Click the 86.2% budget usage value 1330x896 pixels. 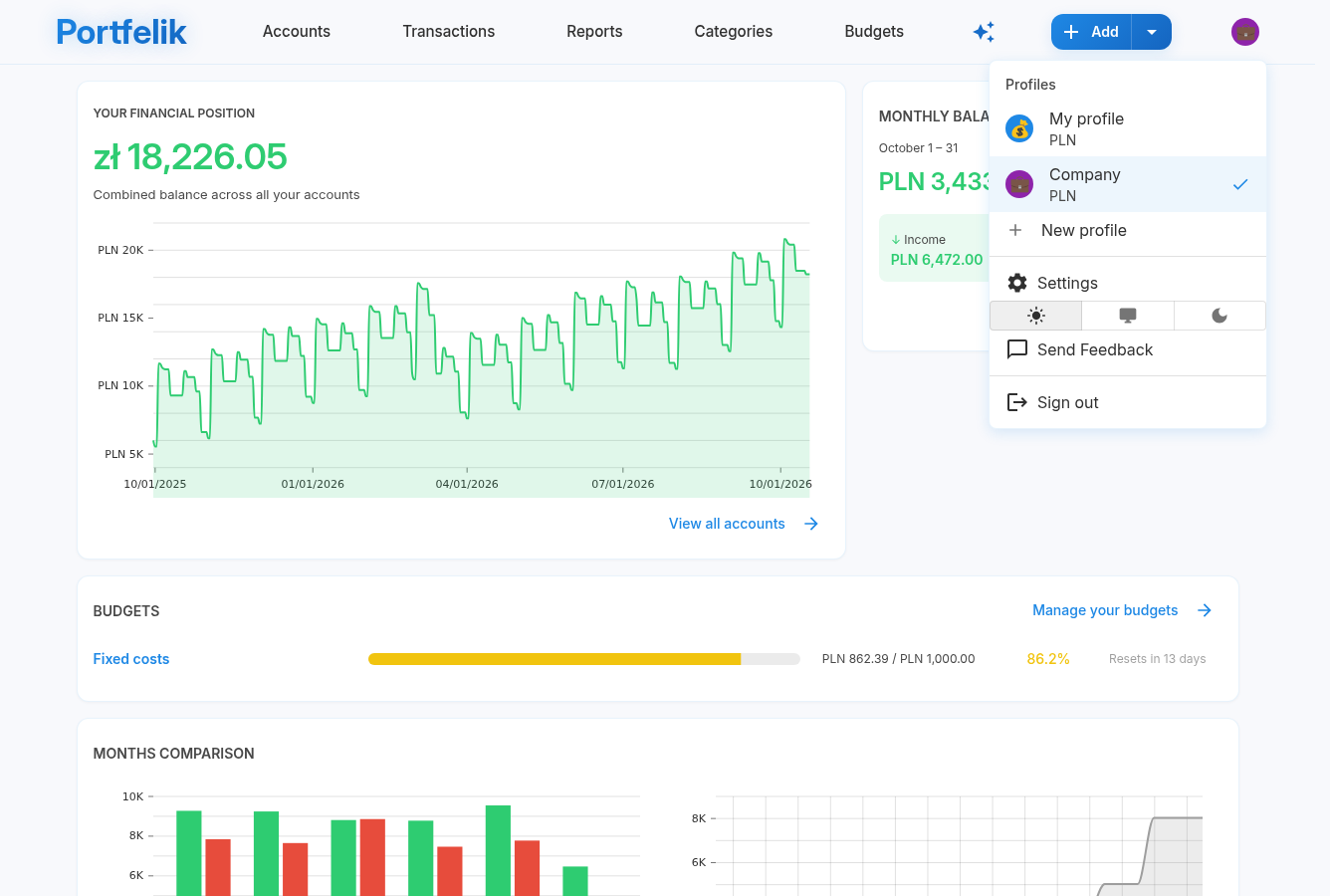1048,659
